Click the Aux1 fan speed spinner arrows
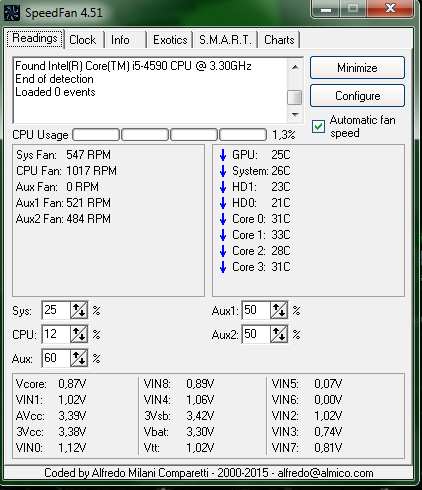Screen dimensions: 422x490 pyautogui.click(x=279, y=310)
